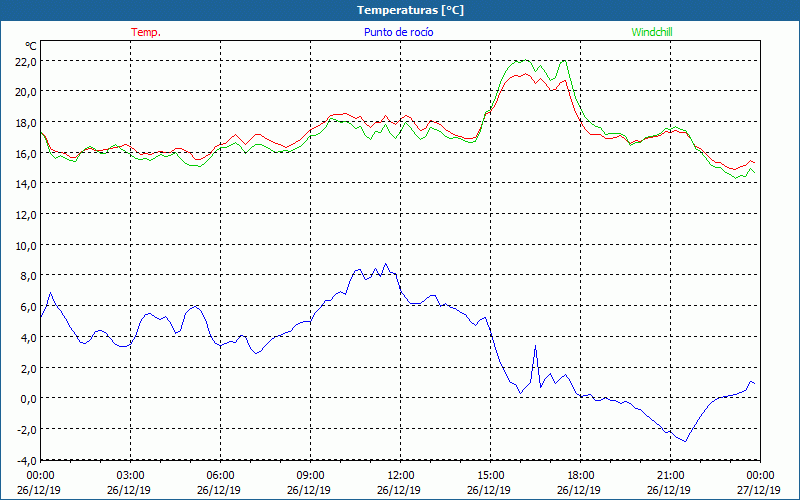Click the 22,0 y-axis value
The height and width of the screenshot is (500, 800).
click(26, 62)
